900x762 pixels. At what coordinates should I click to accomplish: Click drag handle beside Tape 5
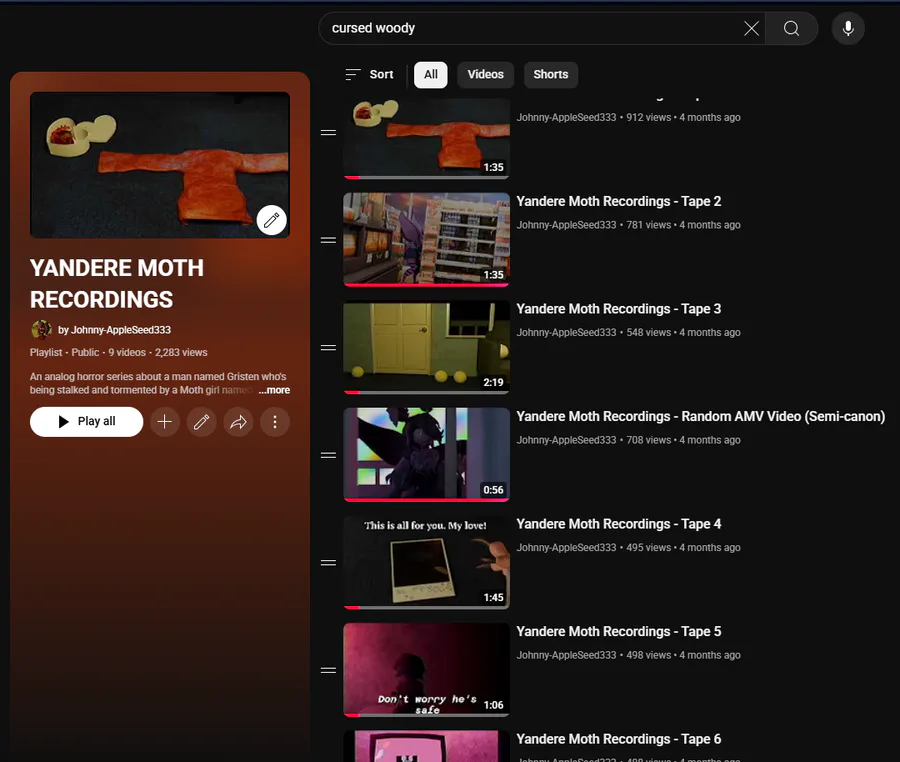(328, 670)
